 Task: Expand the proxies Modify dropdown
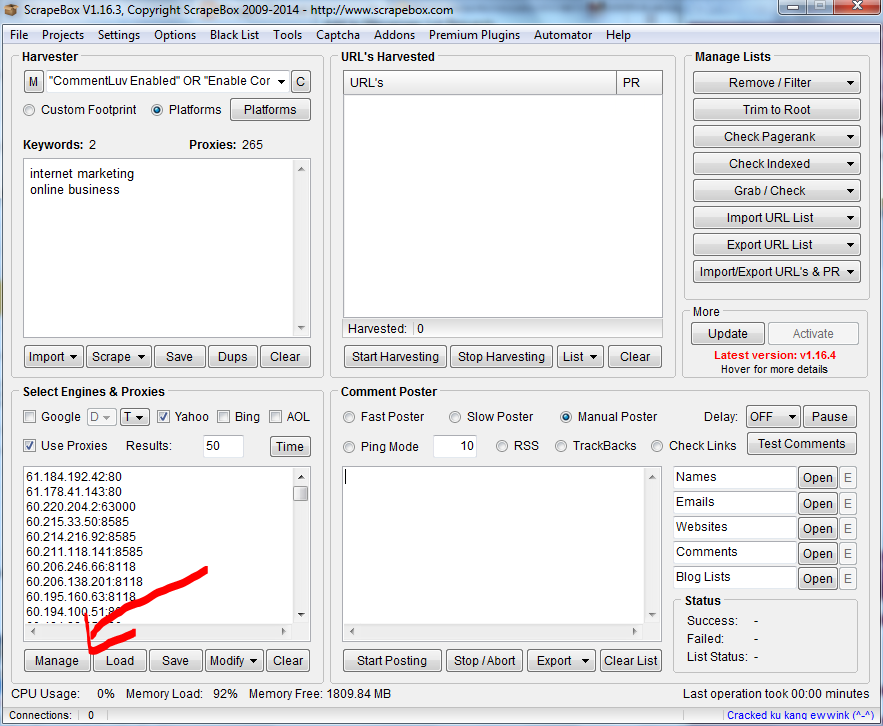(x=233, y=661)
